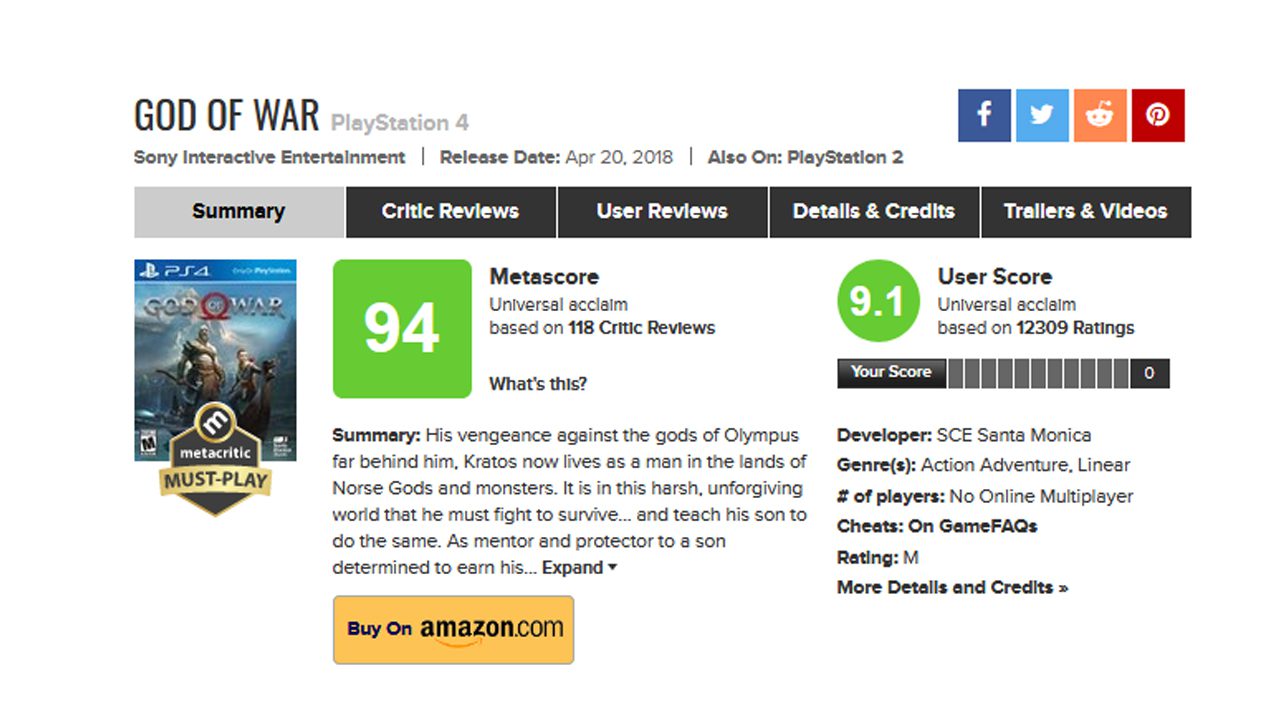The height and width of the screenshot is (720, 1280).
Task: Click the green 94 Metascore box
Action: coord(402,329)
